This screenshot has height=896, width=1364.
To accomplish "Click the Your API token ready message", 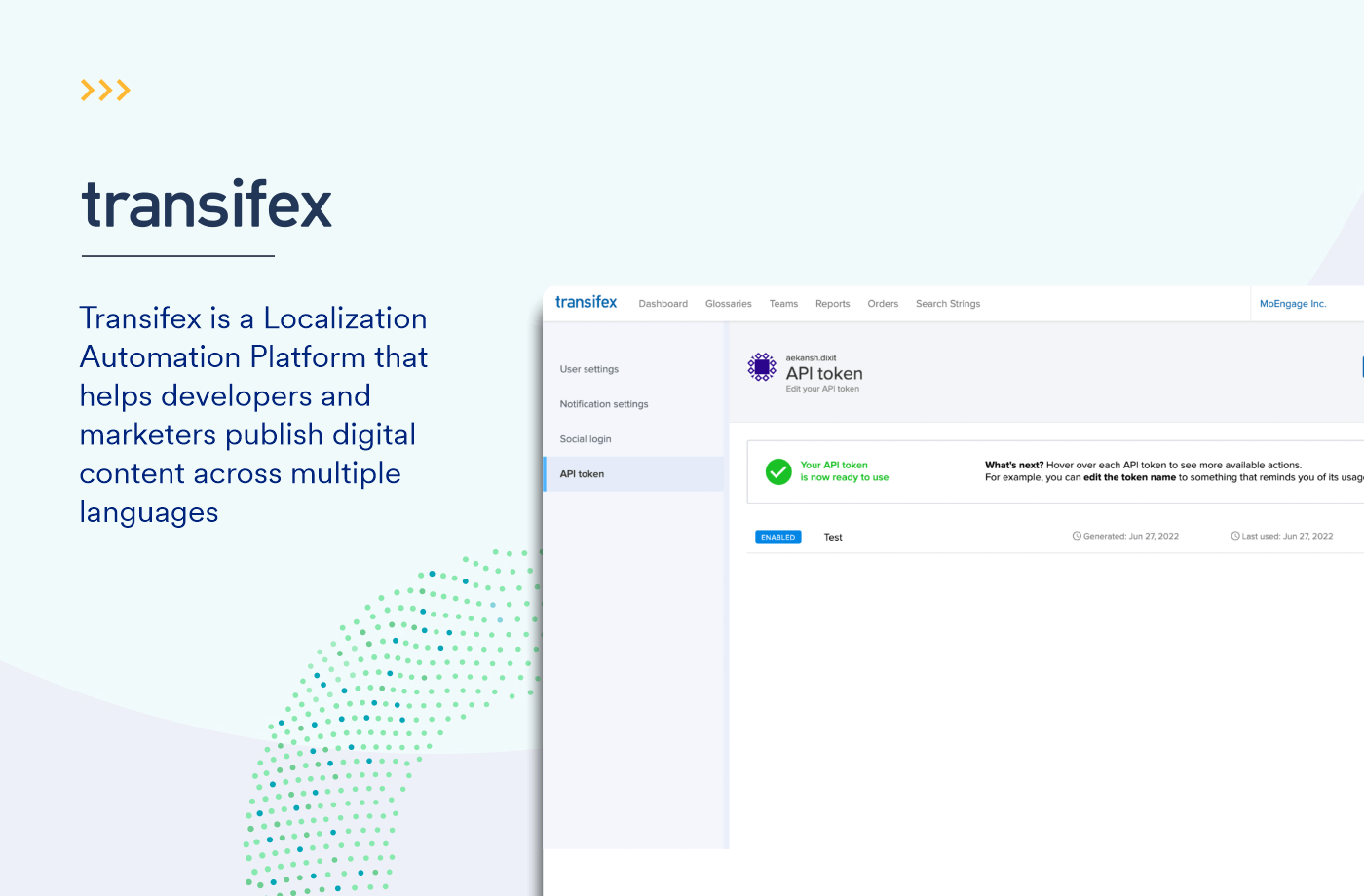I will [845, 471].
